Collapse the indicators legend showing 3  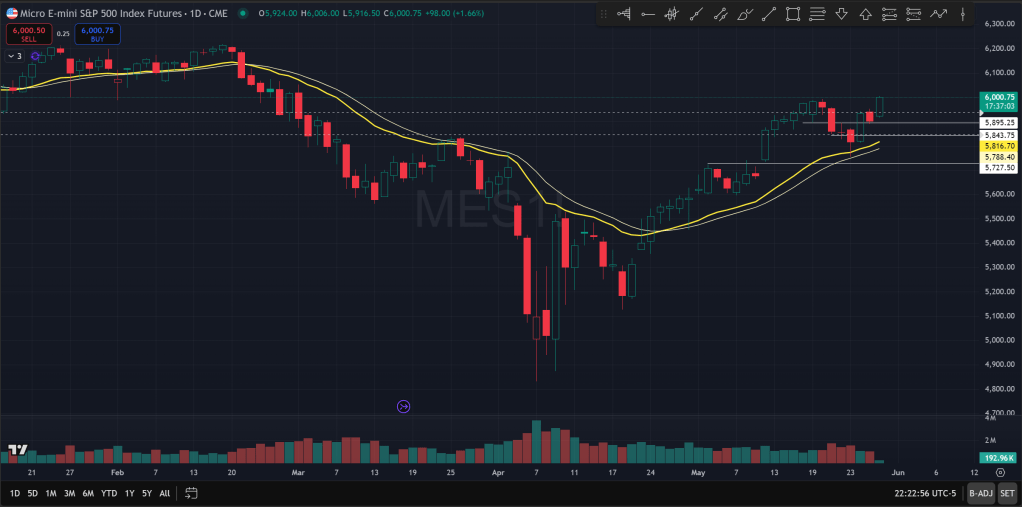tap(14, 56)
